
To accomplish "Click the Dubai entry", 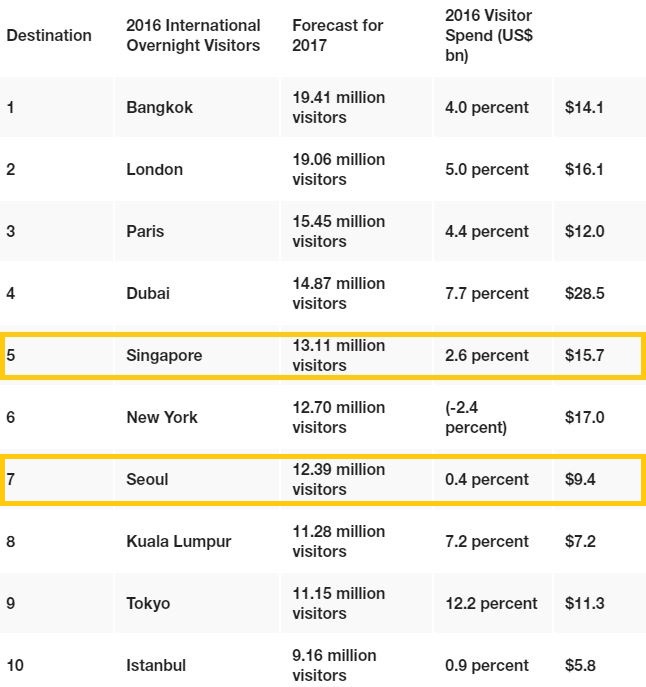I will [148, 293].
